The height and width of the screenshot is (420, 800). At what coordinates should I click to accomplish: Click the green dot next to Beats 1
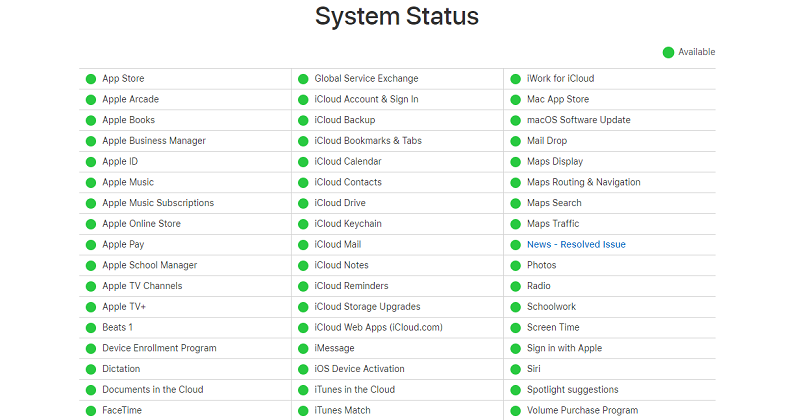tap(91, 328)
